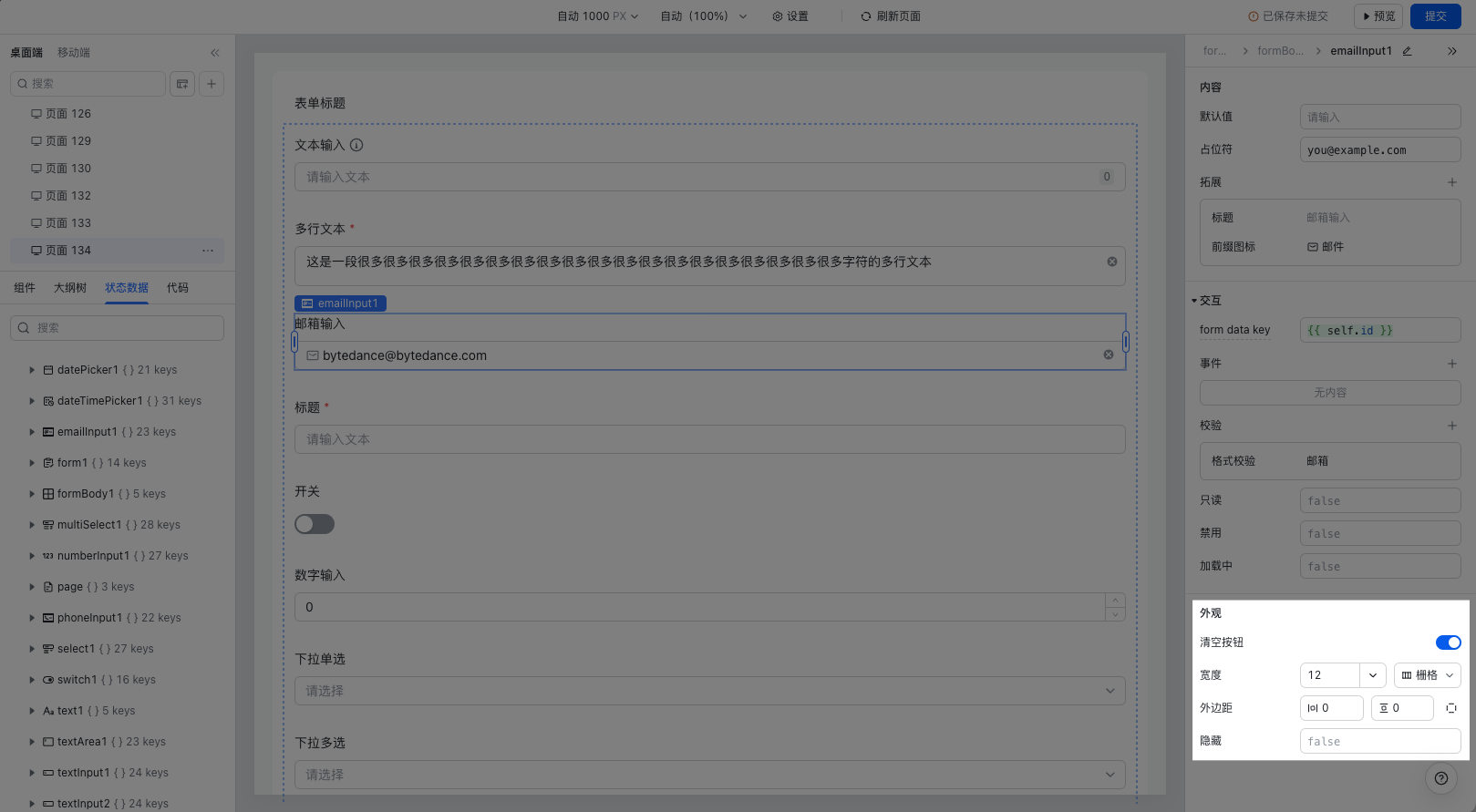Select the 状态数据 tab
Image resolution: width=1476 pixels, height=812 pixels.
pyautogui.click(x=127, y=288)
